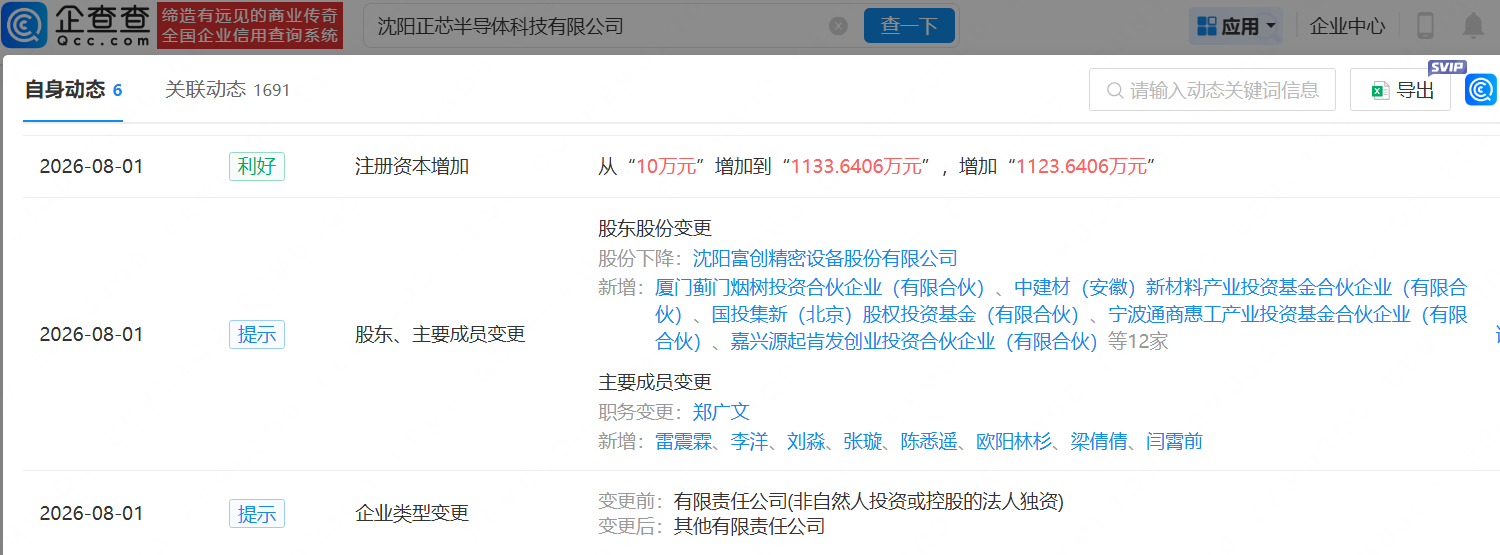Open the 应用 dropdown menu
The image size is (1500, 555).
[x=1236, y=26]
